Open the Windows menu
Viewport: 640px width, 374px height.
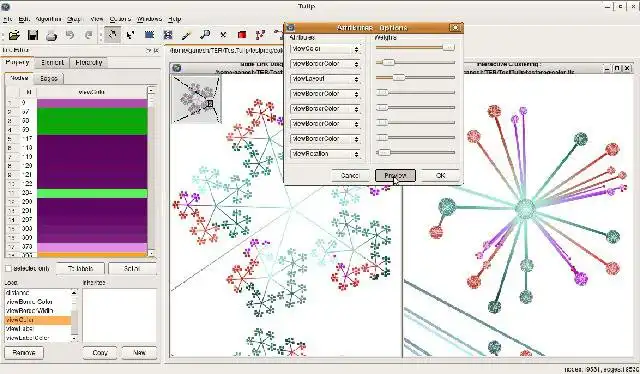coord(149,19)
